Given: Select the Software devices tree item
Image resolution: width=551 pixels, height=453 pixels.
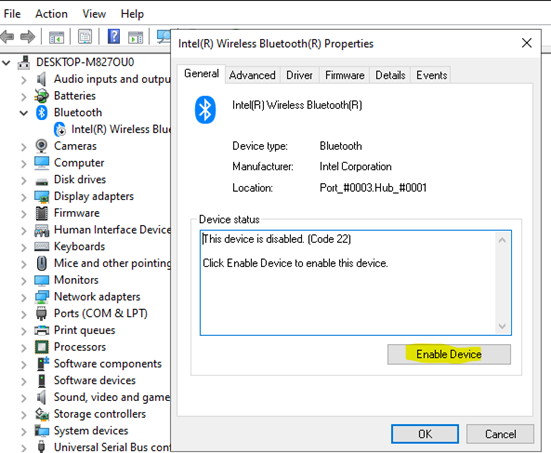Looking at the screenshot, I should pyautogui.click(x=95, y=381).
